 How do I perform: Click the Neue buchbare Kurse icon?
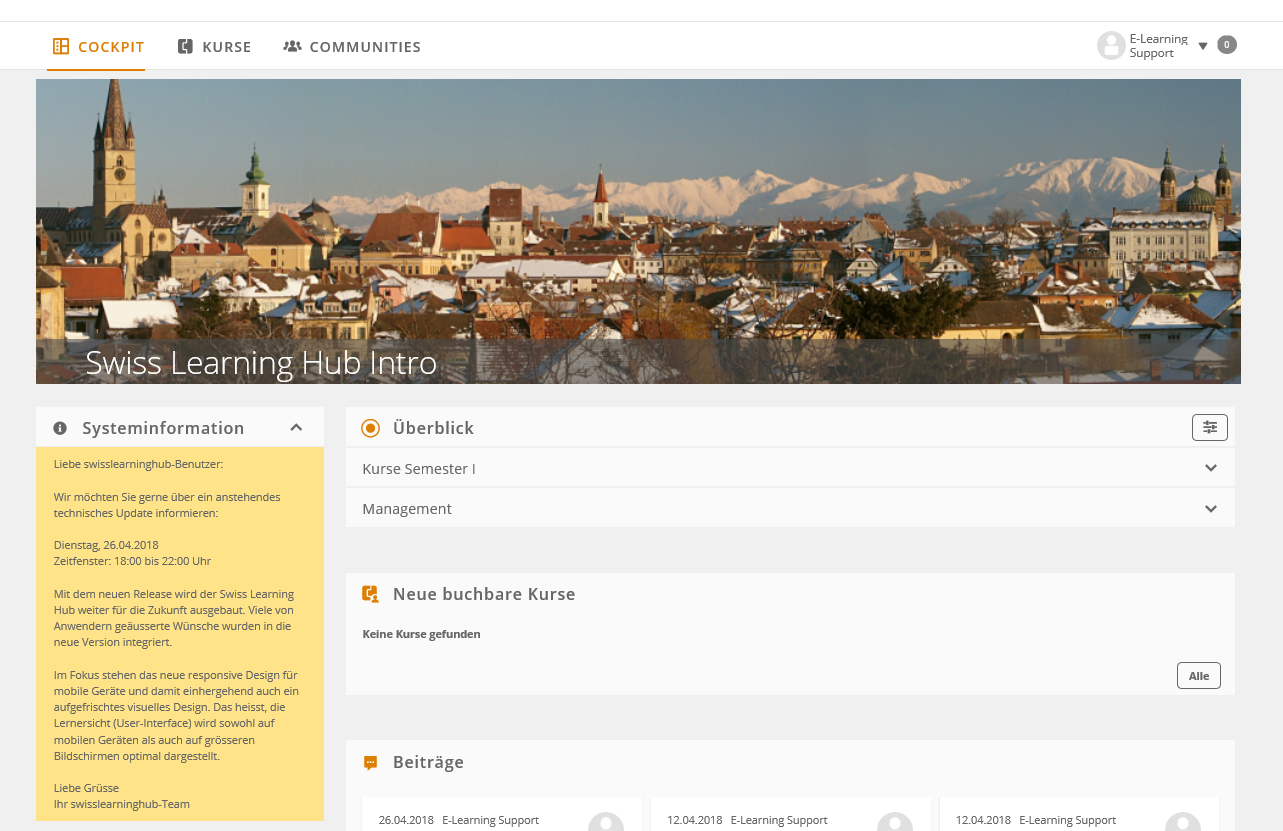(371, 594)
